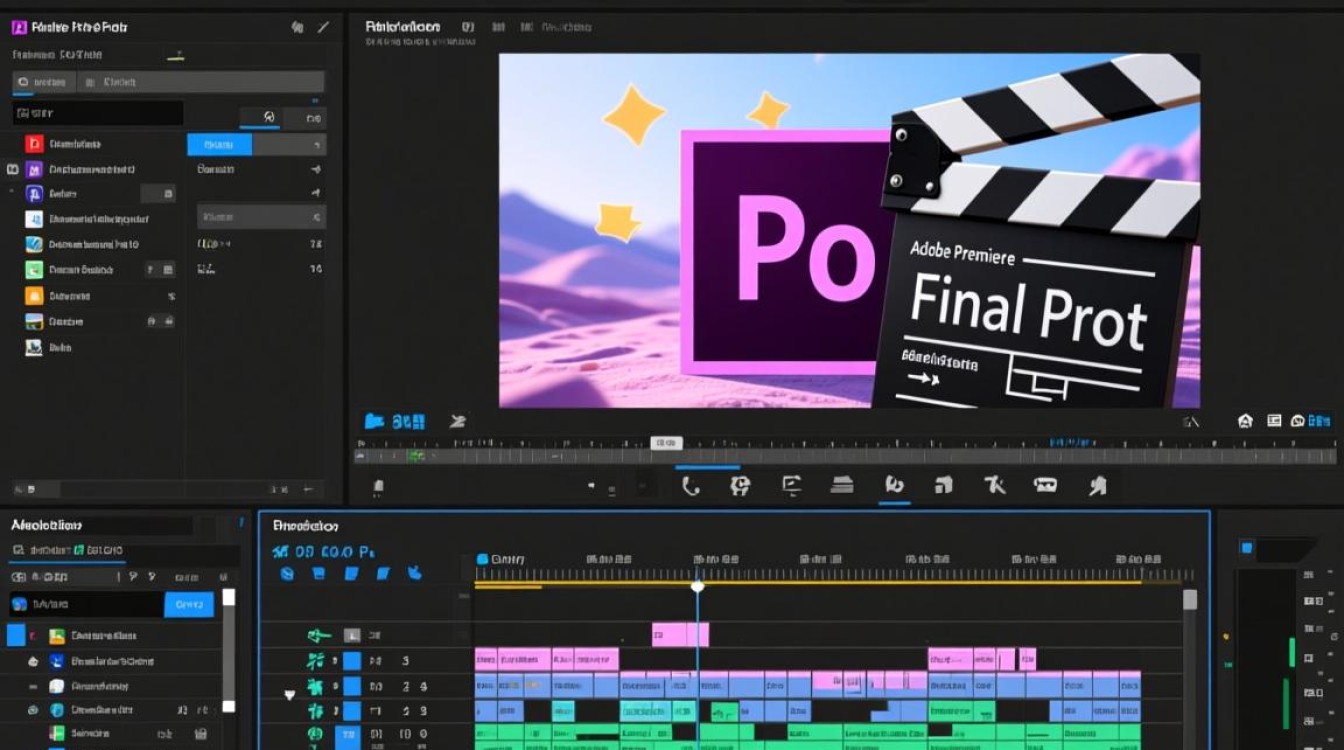Select the red icon item in the project list

coord(34,143)
